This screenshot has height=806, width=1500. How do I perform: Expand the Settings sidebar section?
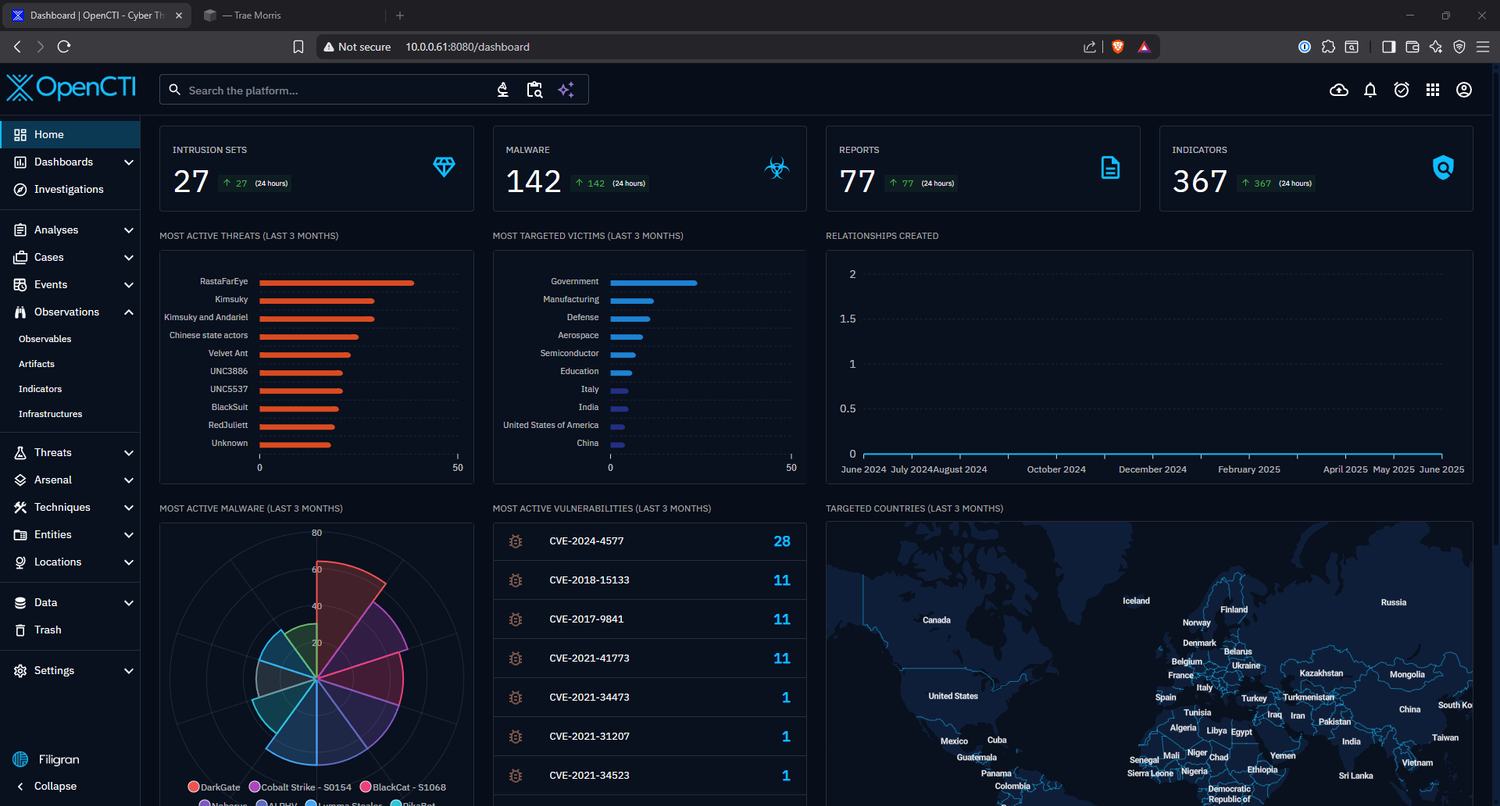tap(52, 670)
